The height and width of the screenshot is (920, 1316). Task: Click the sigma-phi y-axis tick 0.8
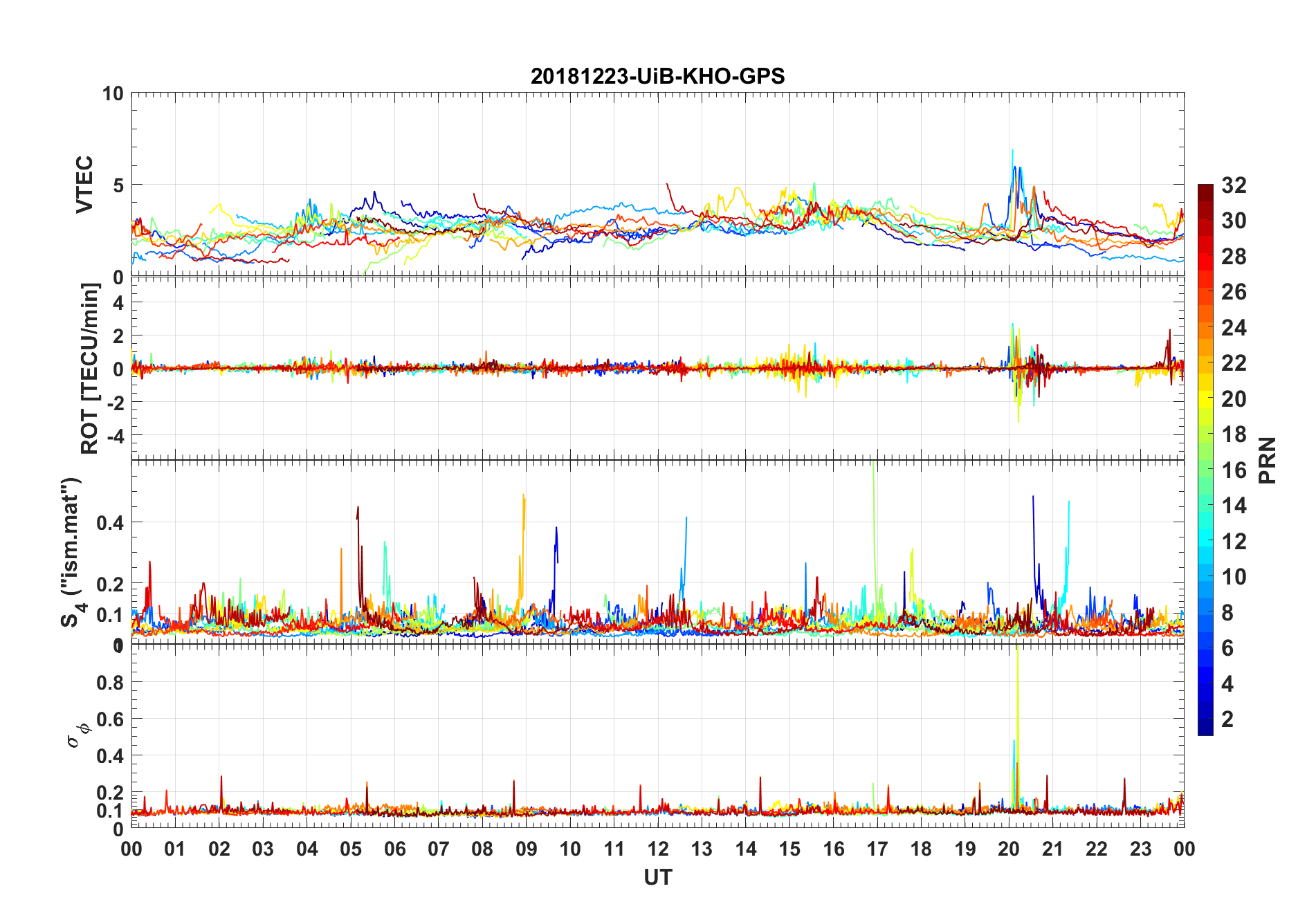point(111,683)
